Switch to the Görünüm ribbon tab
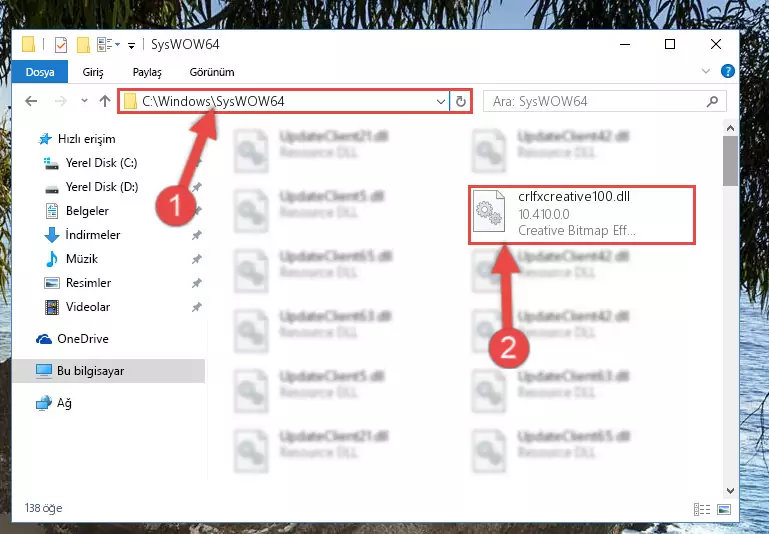The height and width of the screenshot is (534, 769). pyautogui.click(x=212, y=72)
